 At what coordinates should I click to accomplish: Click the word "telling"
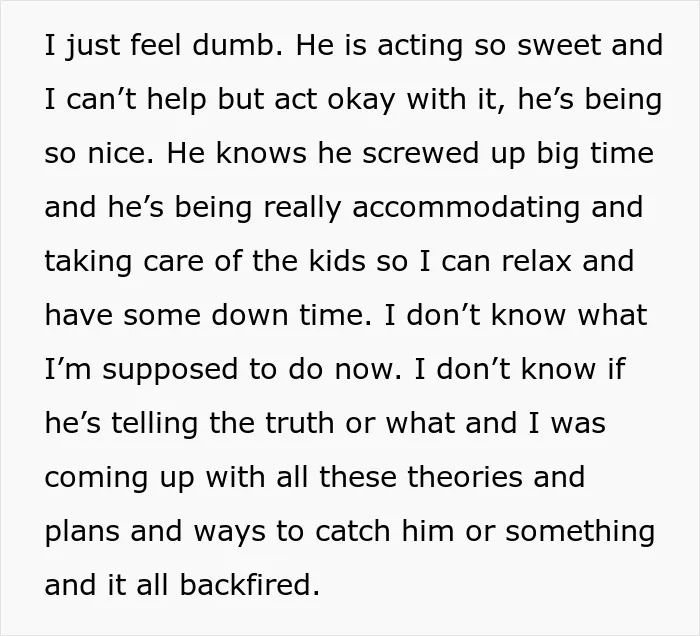pos(154,425)
